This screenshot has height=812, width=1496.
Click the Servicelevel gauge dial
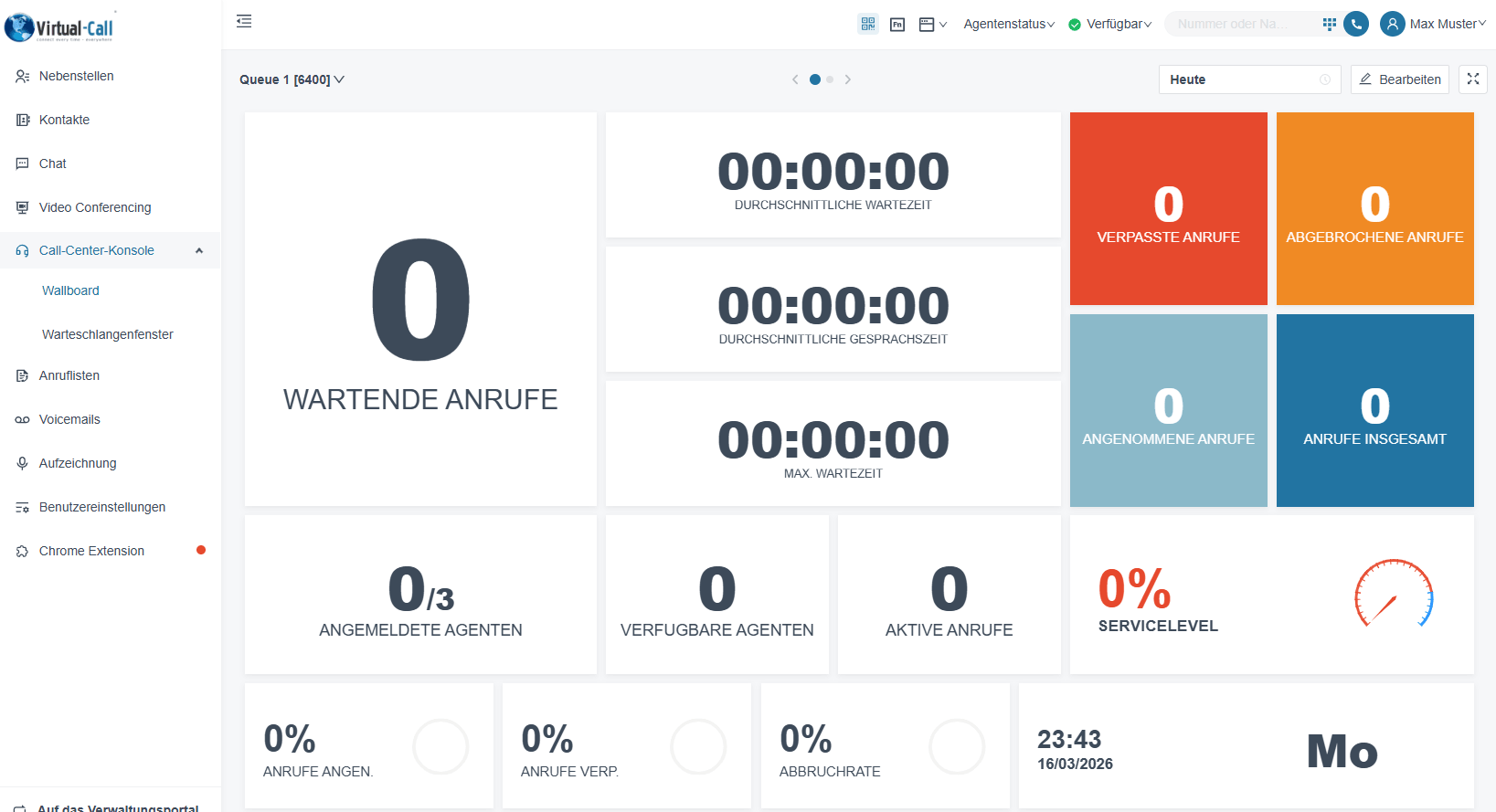pyautogui.click(x=1394, y=593)
